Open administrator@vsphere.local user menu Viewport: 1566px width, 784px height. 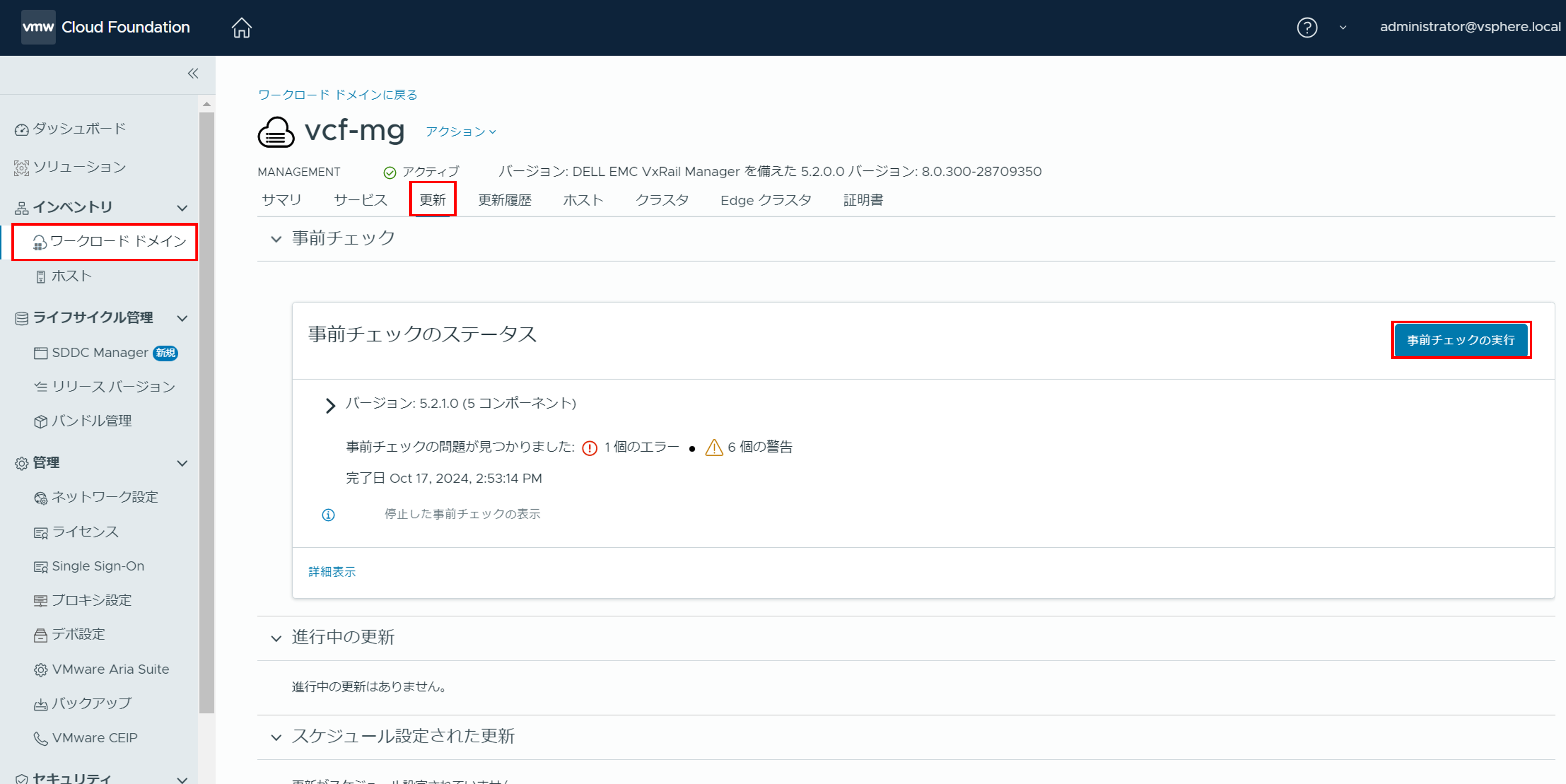point(1470,27)
